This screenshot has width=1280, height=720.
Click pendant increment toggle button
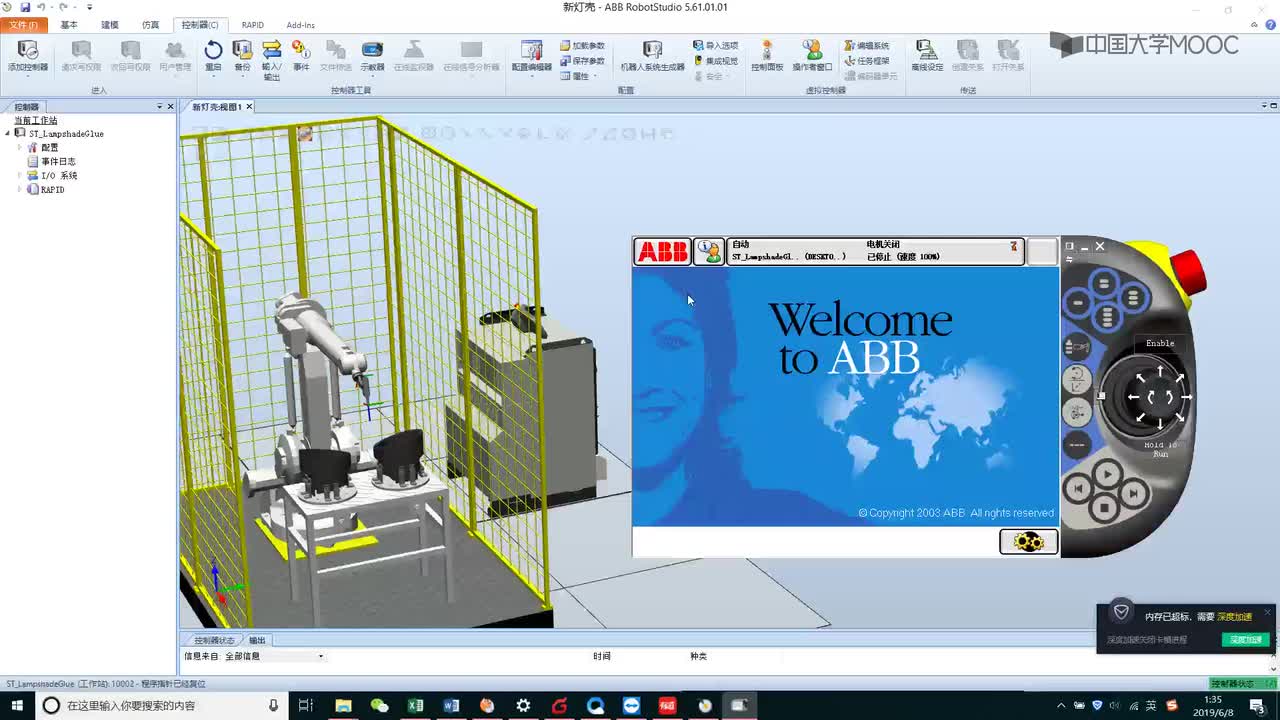[x=1077, y=444]
